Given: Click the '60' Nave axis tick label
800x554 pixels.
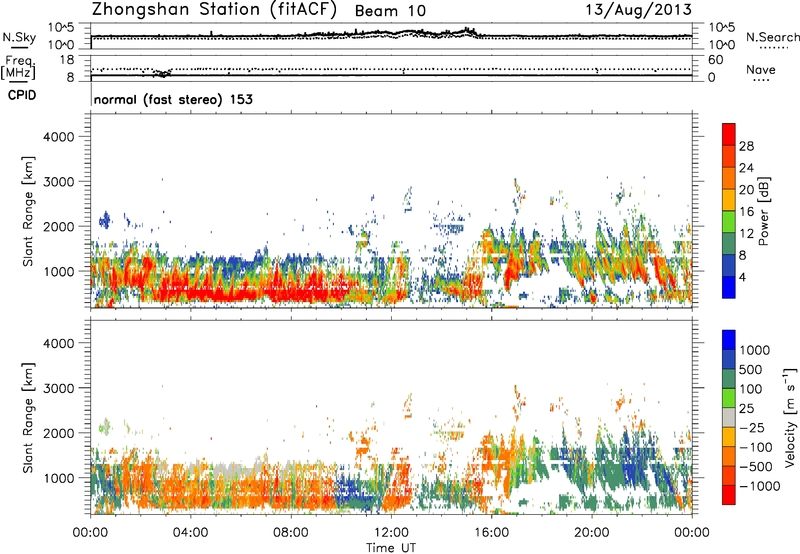Looking at the screenshot, I should click(x=715, y=60).
